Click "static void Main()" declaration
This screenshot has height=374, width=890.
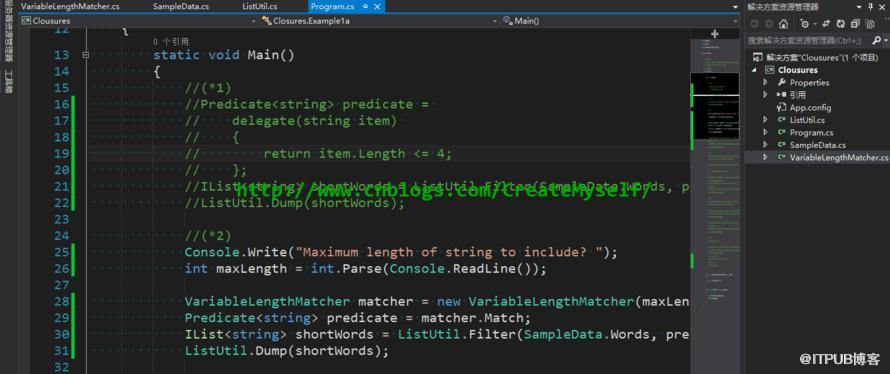pyautogui.click(x=224, y=55)
